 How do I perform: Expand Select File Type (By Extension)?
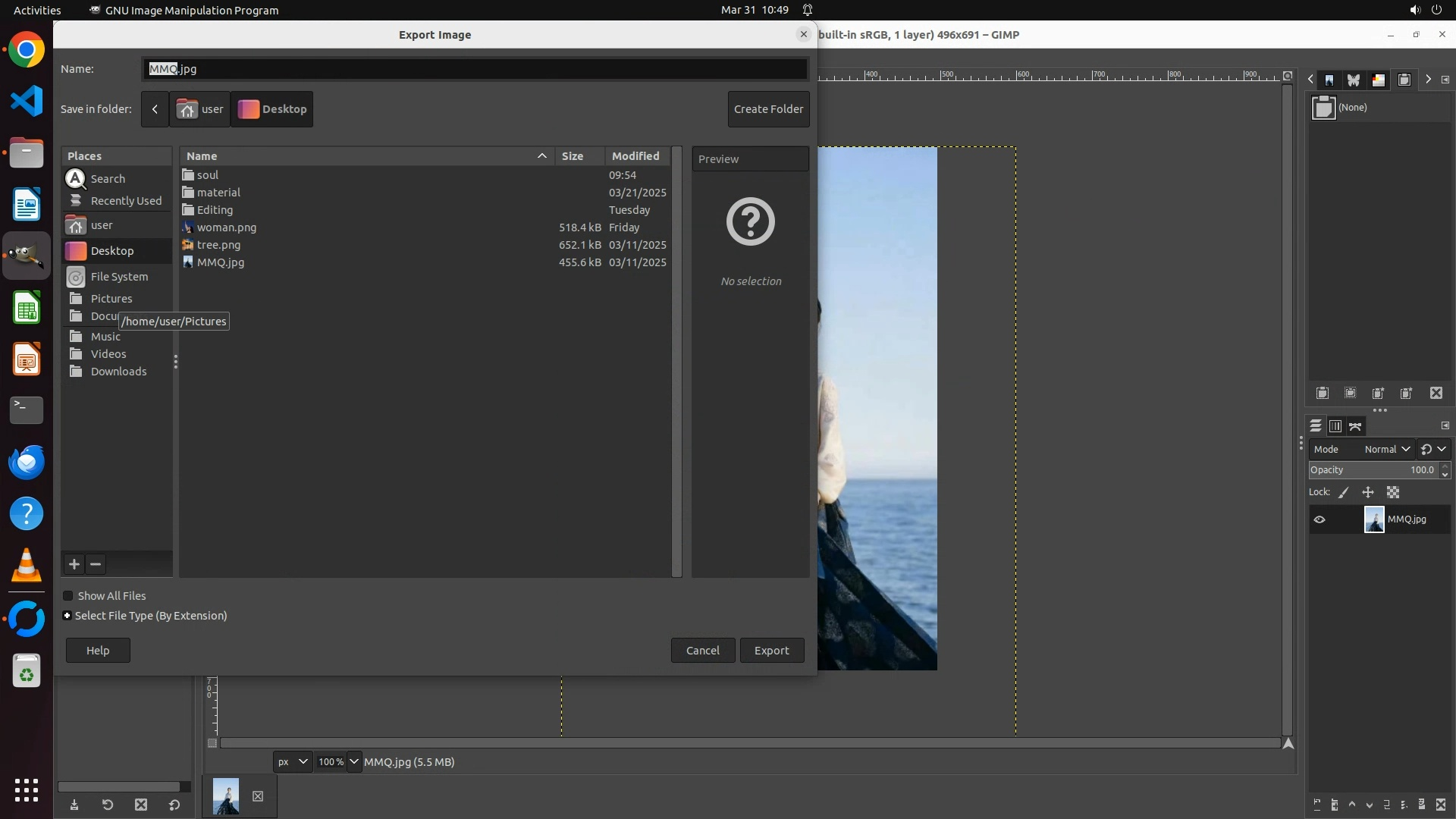(67, 616)
